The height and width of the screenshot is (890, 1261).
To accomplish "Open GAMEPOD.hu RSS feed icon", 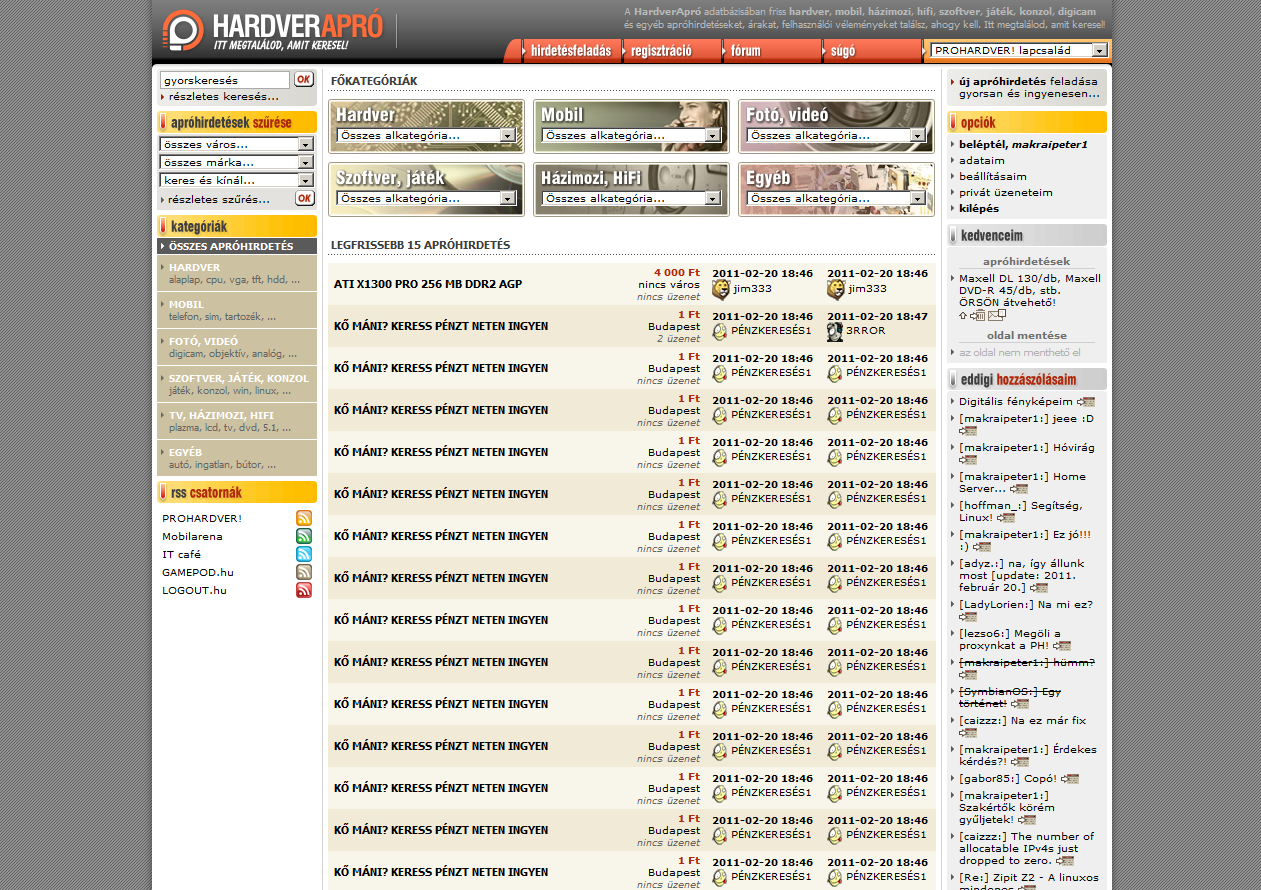I will pyautogui.click(x=304, y=572).
